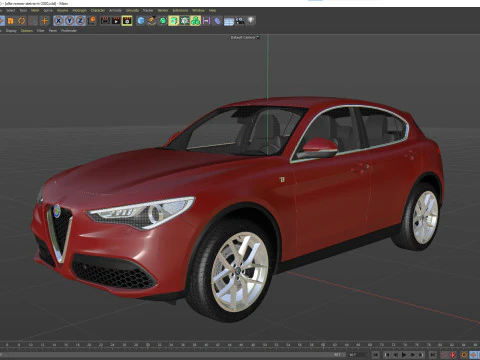This screenshot has width=480, height=360.
Task: Click the Default Camera viewport label
Action: pos(244,37)
